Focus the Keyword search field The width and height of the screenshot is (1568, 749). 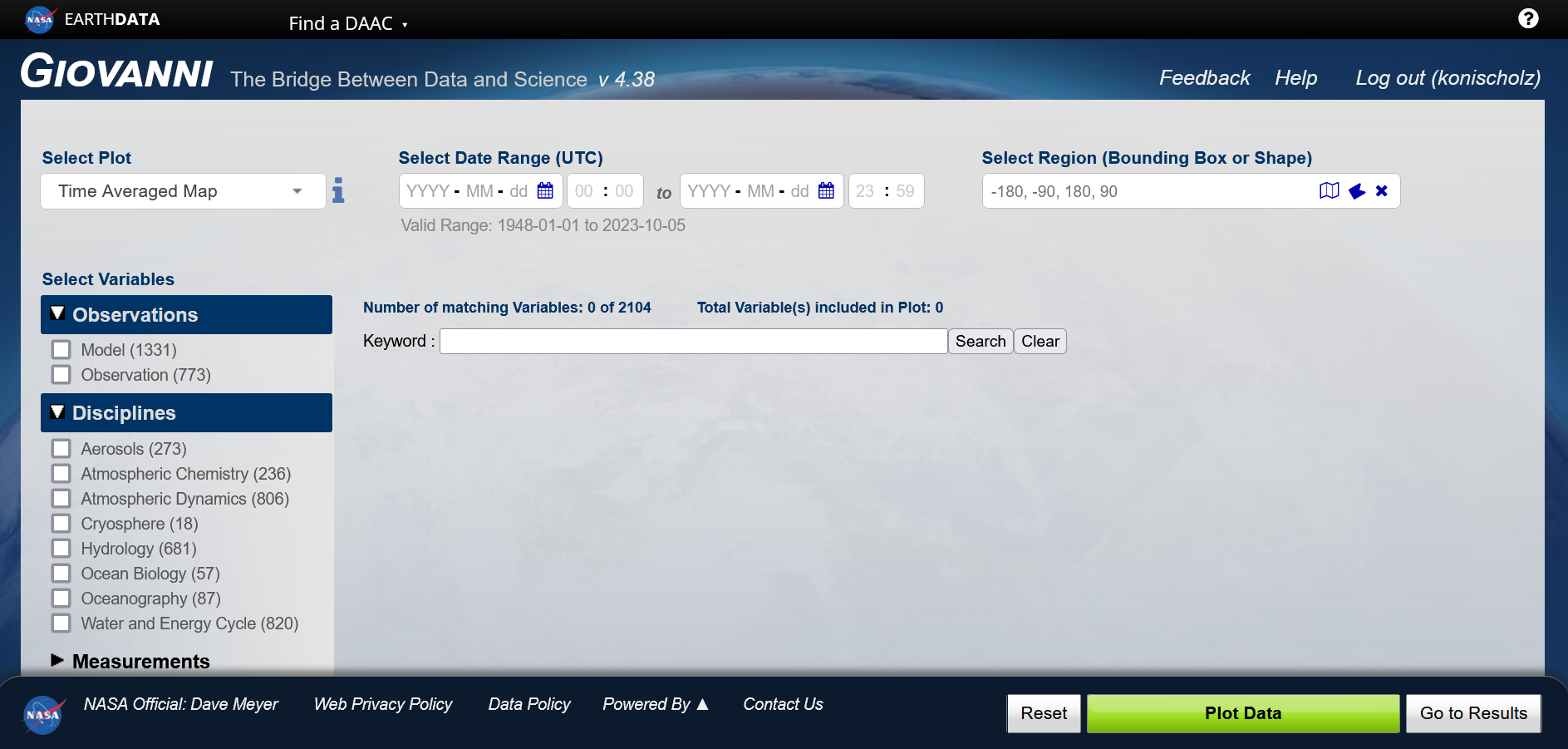coord(694,341)
